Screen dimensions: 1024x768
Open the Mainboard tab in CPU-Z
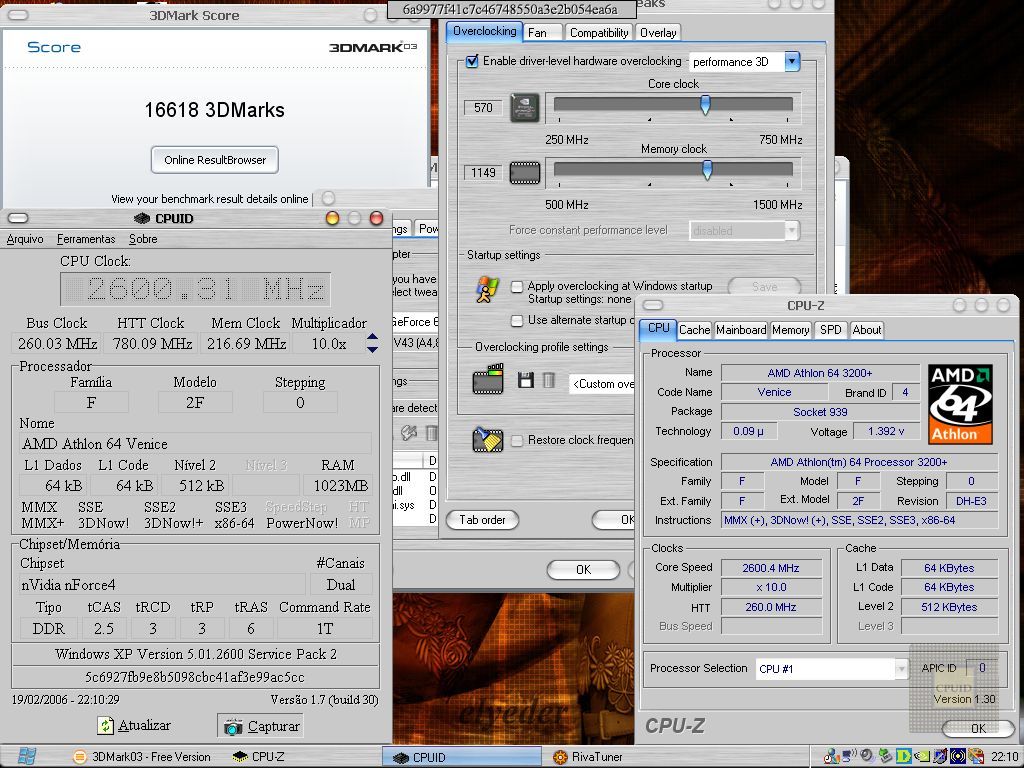pos(741,330)
